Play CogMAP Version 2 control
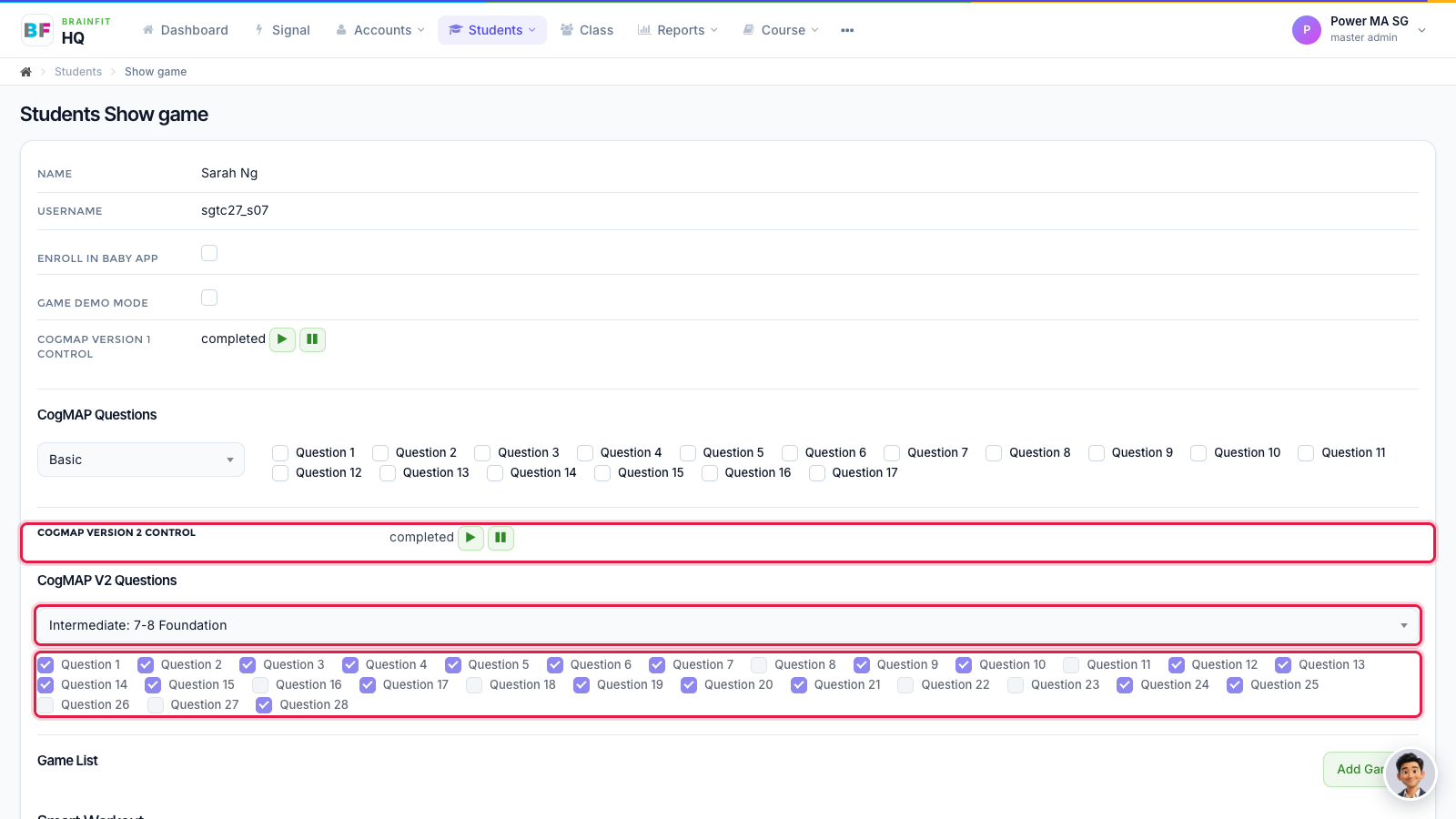Screen dimensions: 1456x819 (470, 538)
